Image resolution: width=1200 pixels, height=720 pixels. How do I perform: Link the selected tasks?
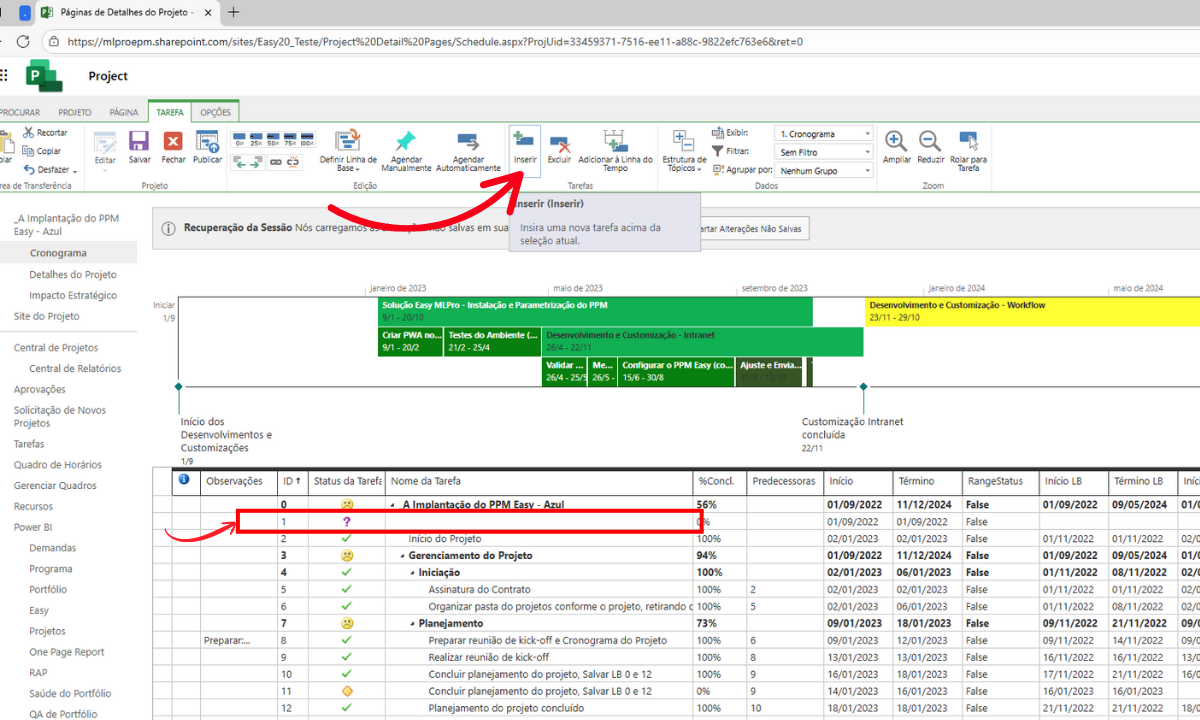coord(277,162)
